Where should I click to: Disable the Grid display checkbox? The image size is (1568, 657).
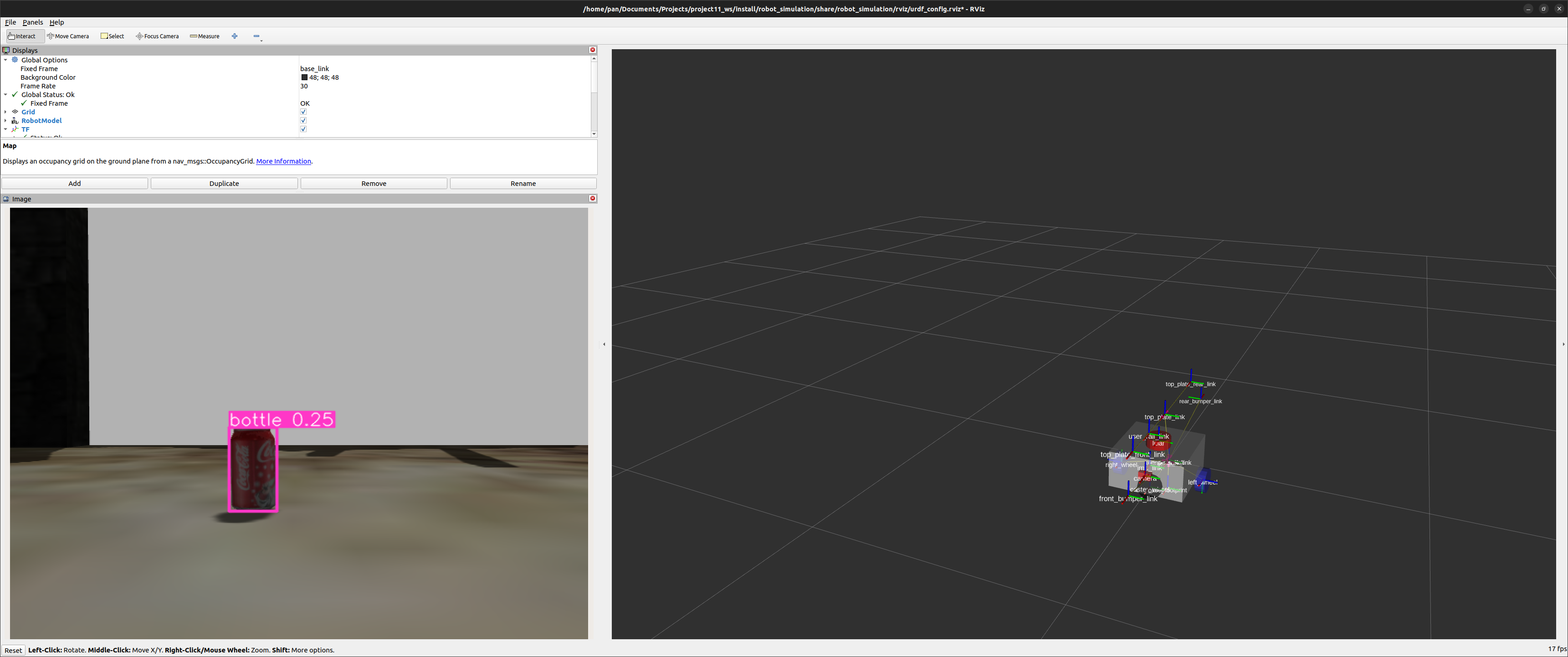[303, 112]
